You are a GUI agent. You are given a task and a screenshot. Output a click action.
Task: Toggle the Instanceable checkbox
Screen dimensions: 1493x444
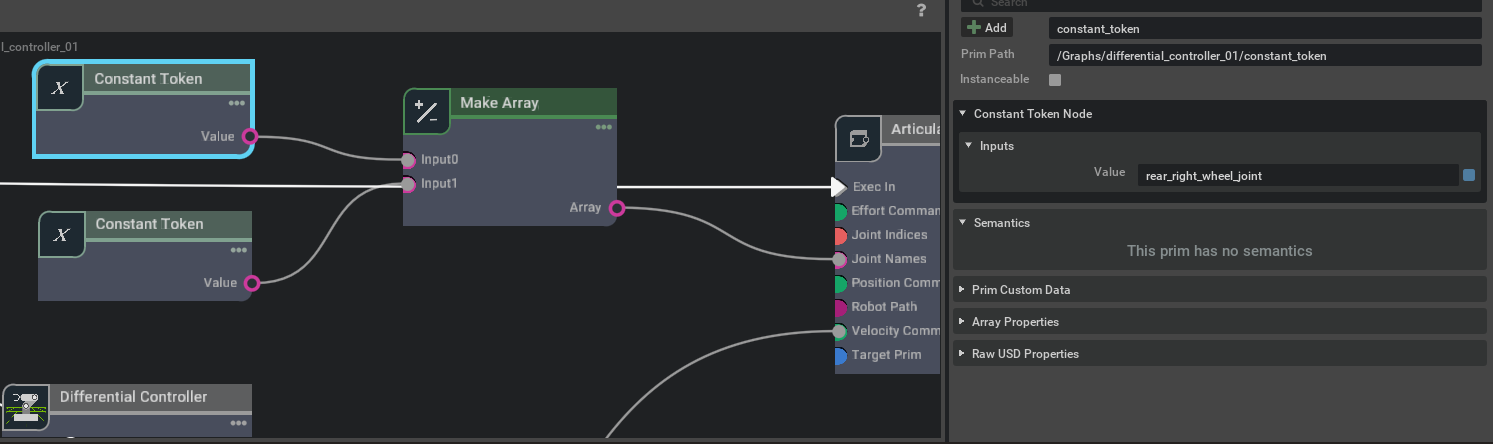pos(1055,79)
